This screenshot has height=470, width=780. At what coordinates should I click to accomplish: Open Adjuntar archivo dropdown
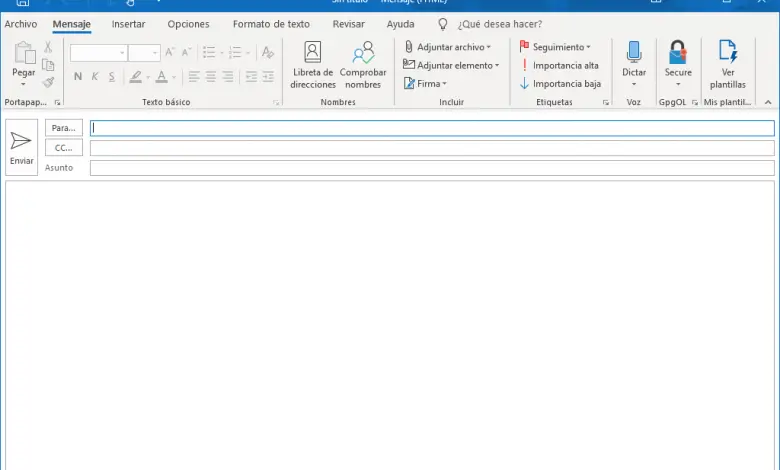[447, 47]
